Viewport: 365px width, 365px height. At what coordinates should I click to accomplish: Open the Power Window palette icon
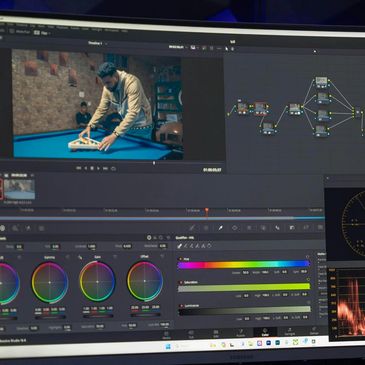(235, 228)
